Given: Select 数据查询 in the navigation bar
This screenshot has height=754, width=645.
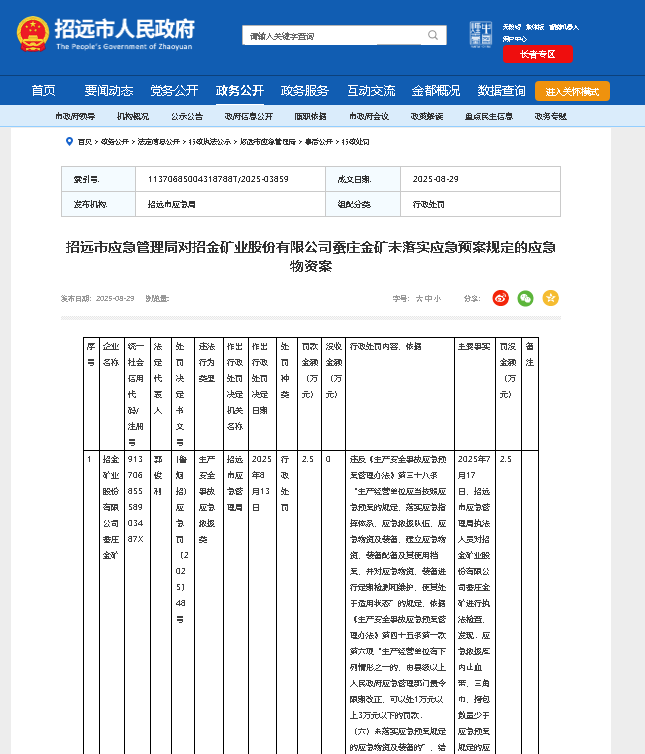Looking at the screenshot, I should 501,91.
